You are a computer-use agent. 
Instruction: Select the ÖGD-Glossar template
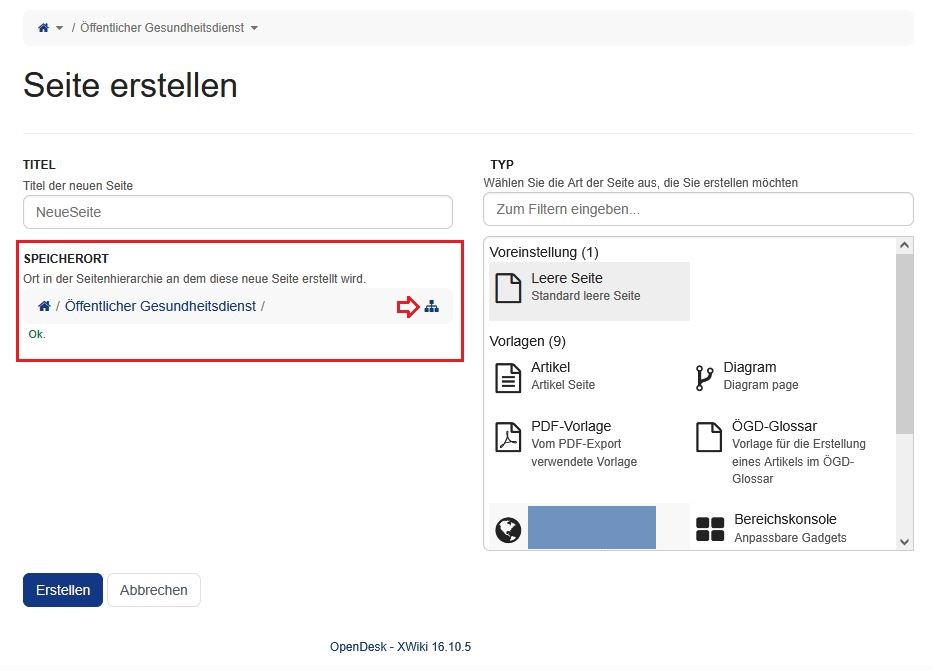click(774, 426)
